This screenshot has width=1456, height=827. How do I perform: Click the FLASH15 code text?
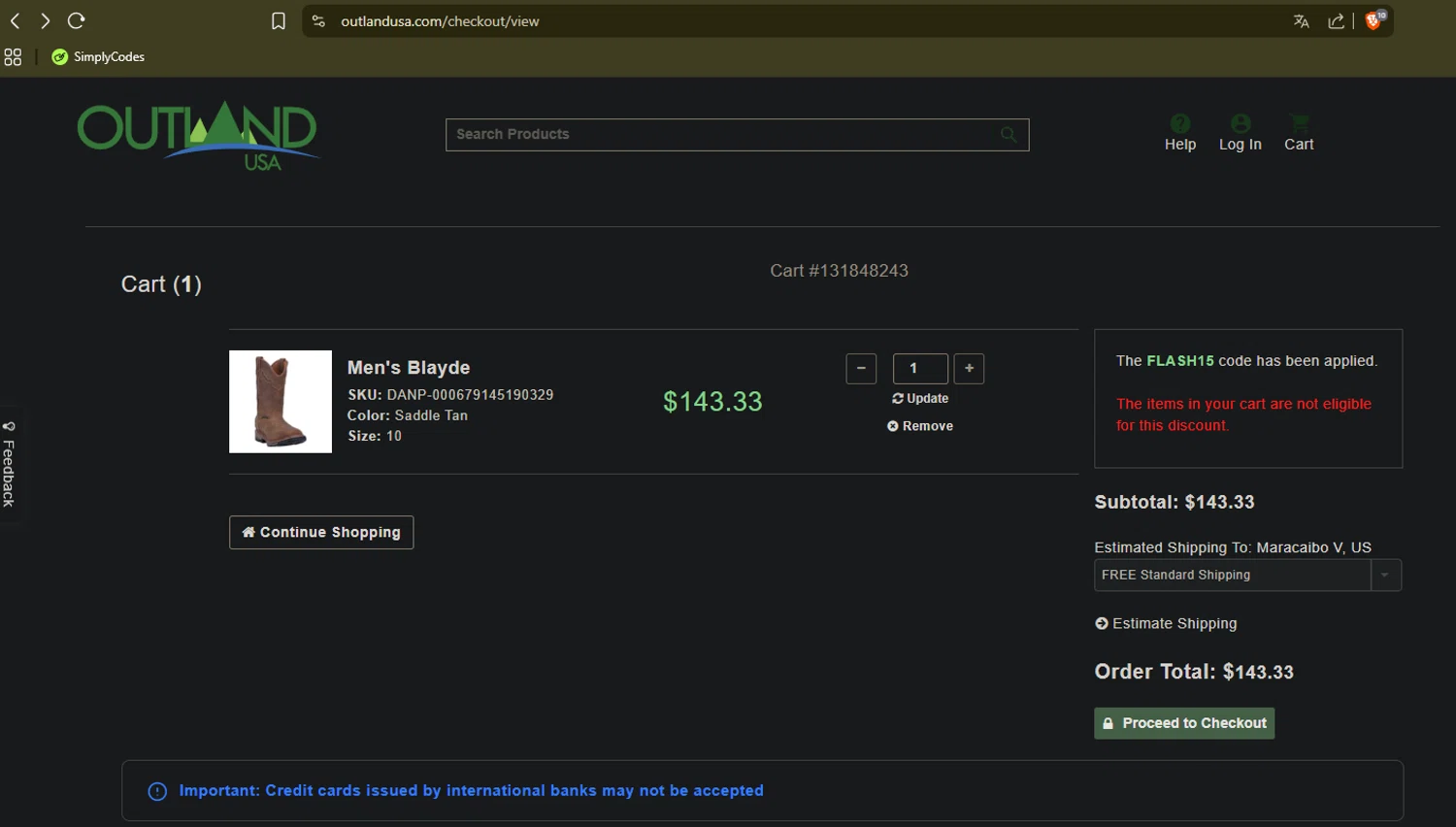(x=1180, y=361)
